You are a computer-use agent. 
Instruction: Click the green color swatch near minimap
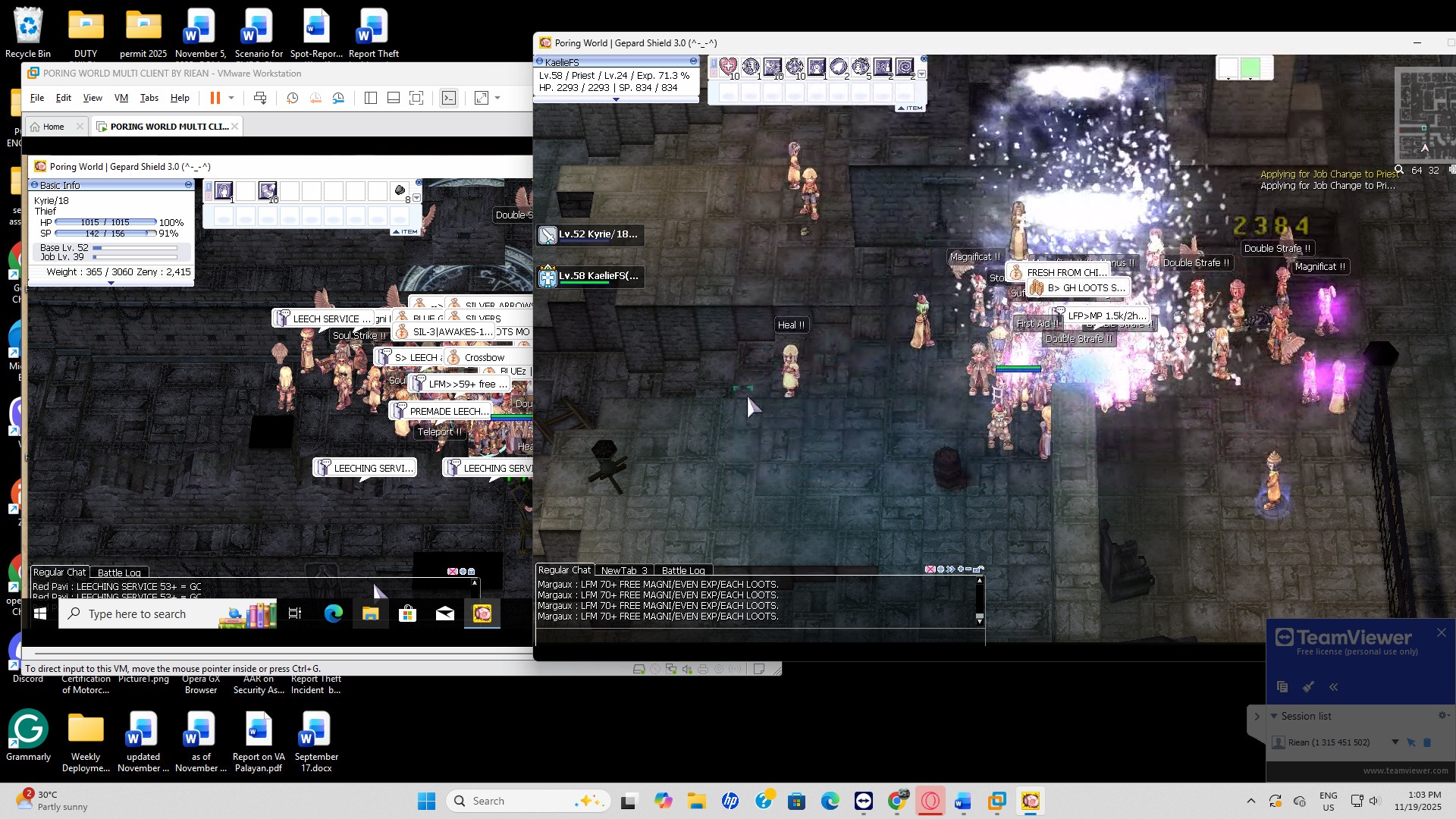coord(1250,68)
